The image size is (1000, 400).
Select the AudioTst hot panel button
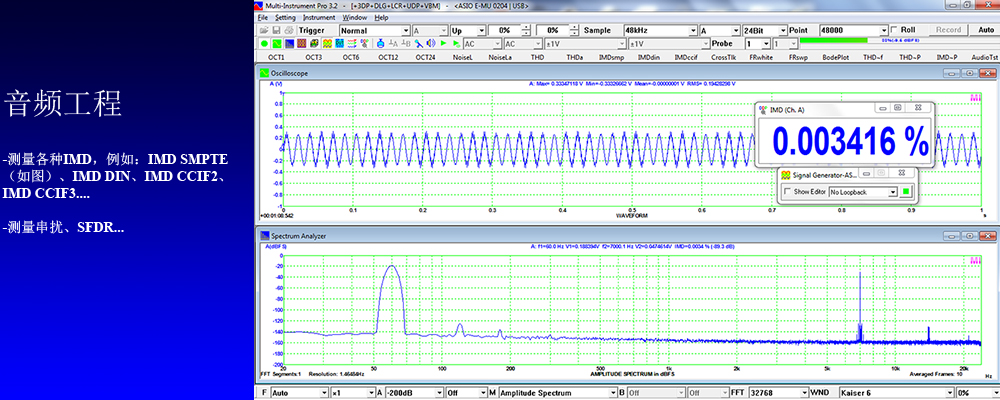click(983, 57)
